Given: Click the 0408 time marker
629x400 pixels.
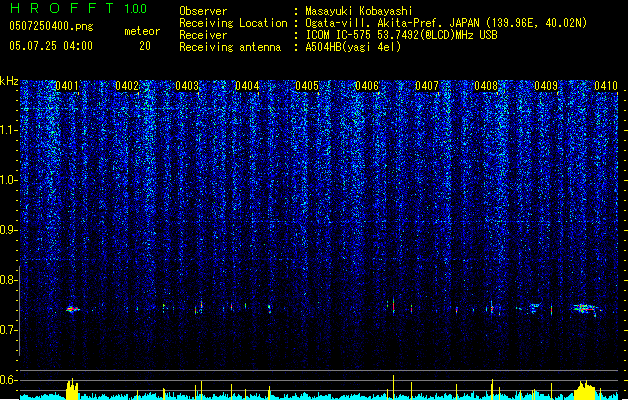Looking at the screenshot, I should pyautogui.click(x=486, y=86).
